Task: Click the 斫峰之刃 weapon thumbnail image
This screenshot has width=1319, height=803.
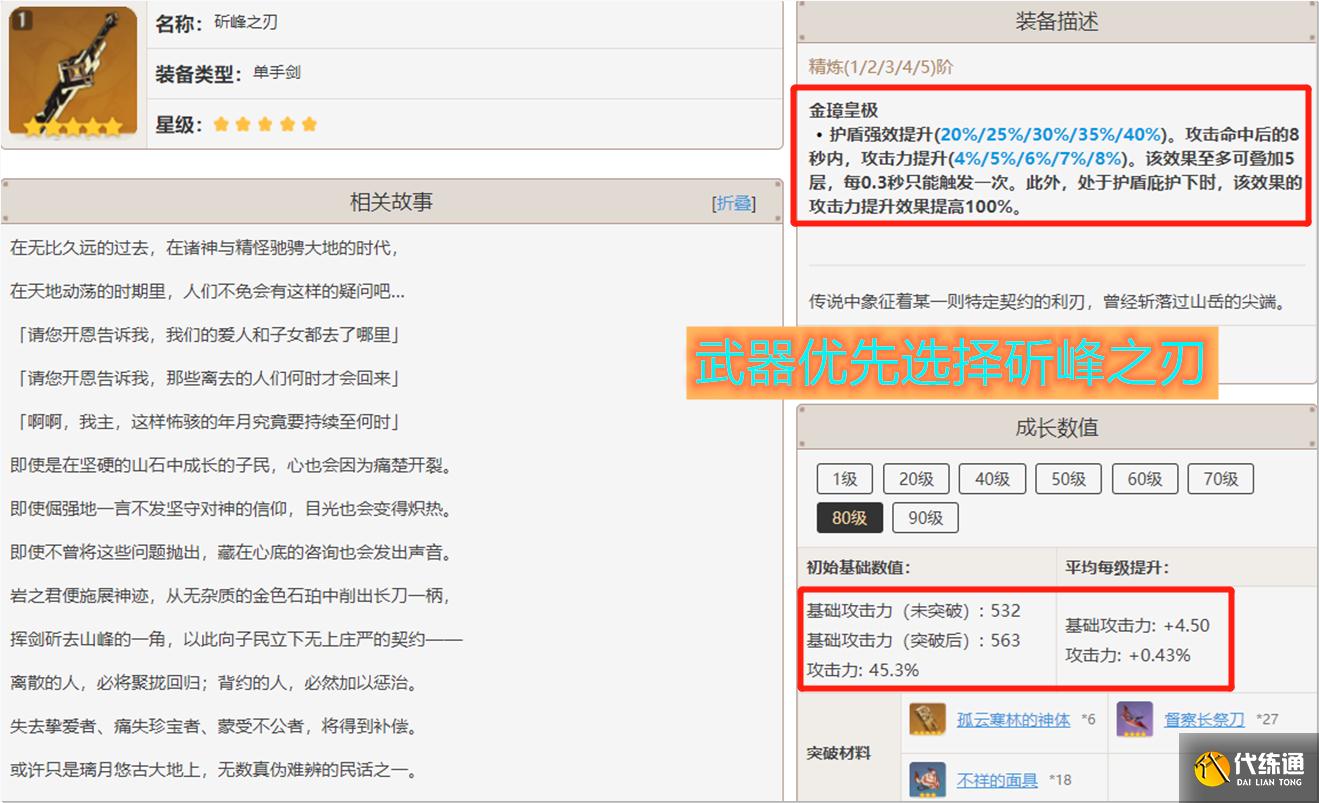Action: [x=73, y=73]
